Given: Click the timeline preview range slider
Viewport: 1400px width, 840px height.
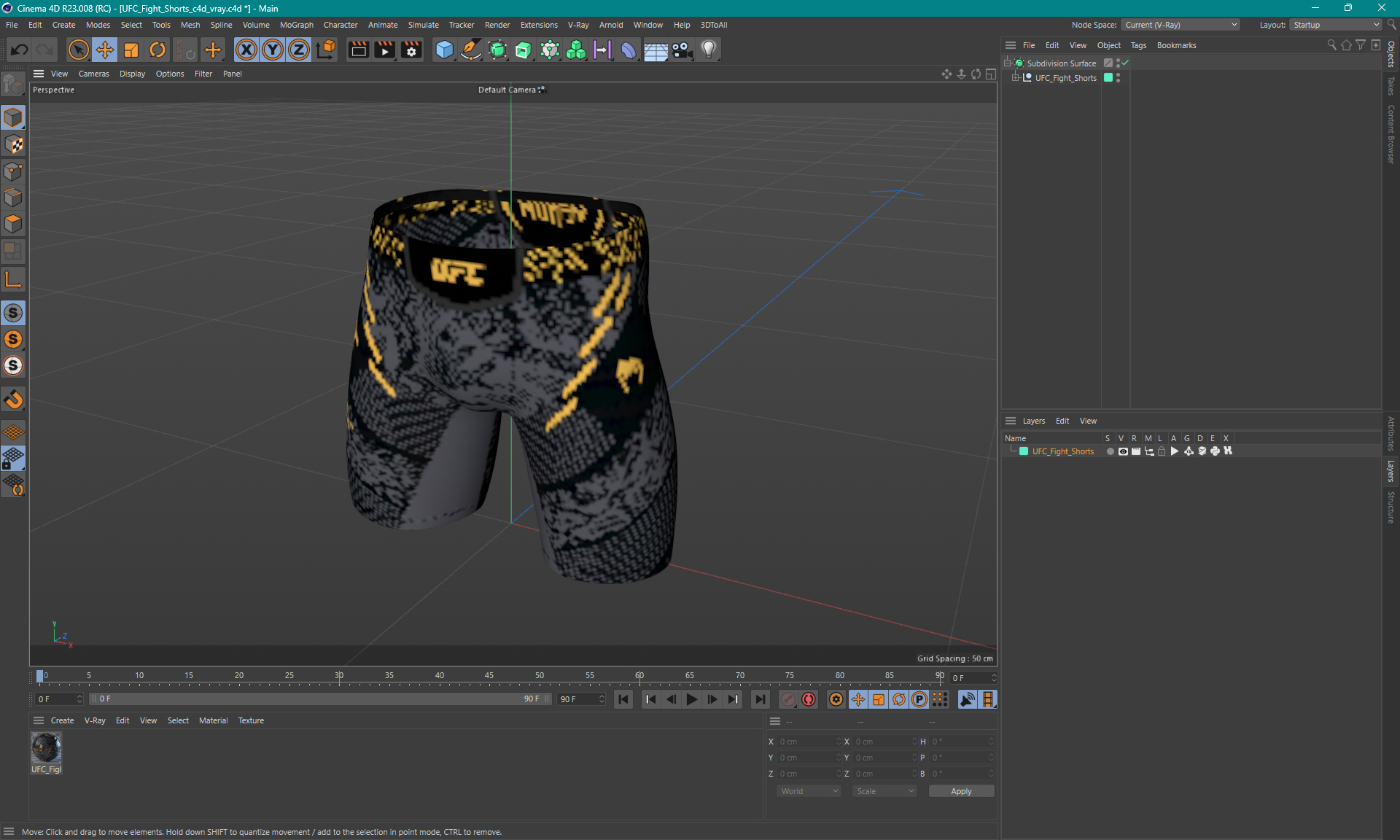Looking at the screenshot, I should [319, 699].
